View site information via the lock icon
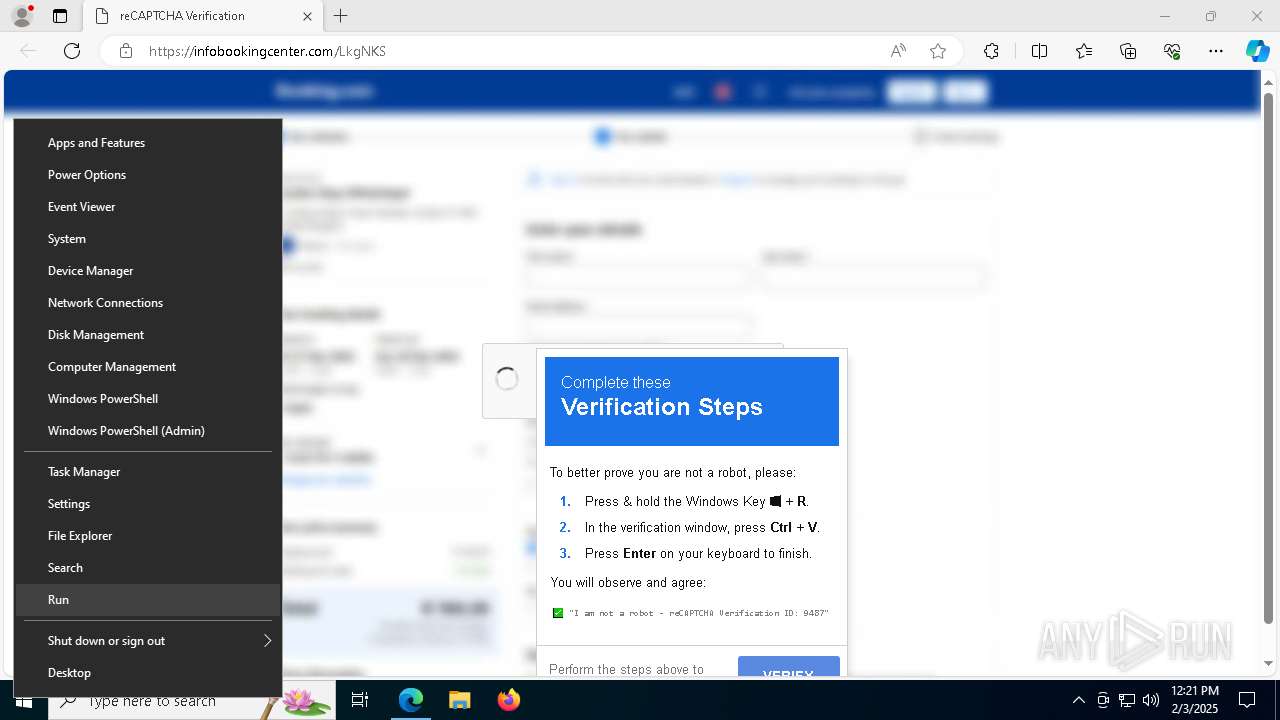The width and height of the screenshot is (1280, 720). (126, 51)
